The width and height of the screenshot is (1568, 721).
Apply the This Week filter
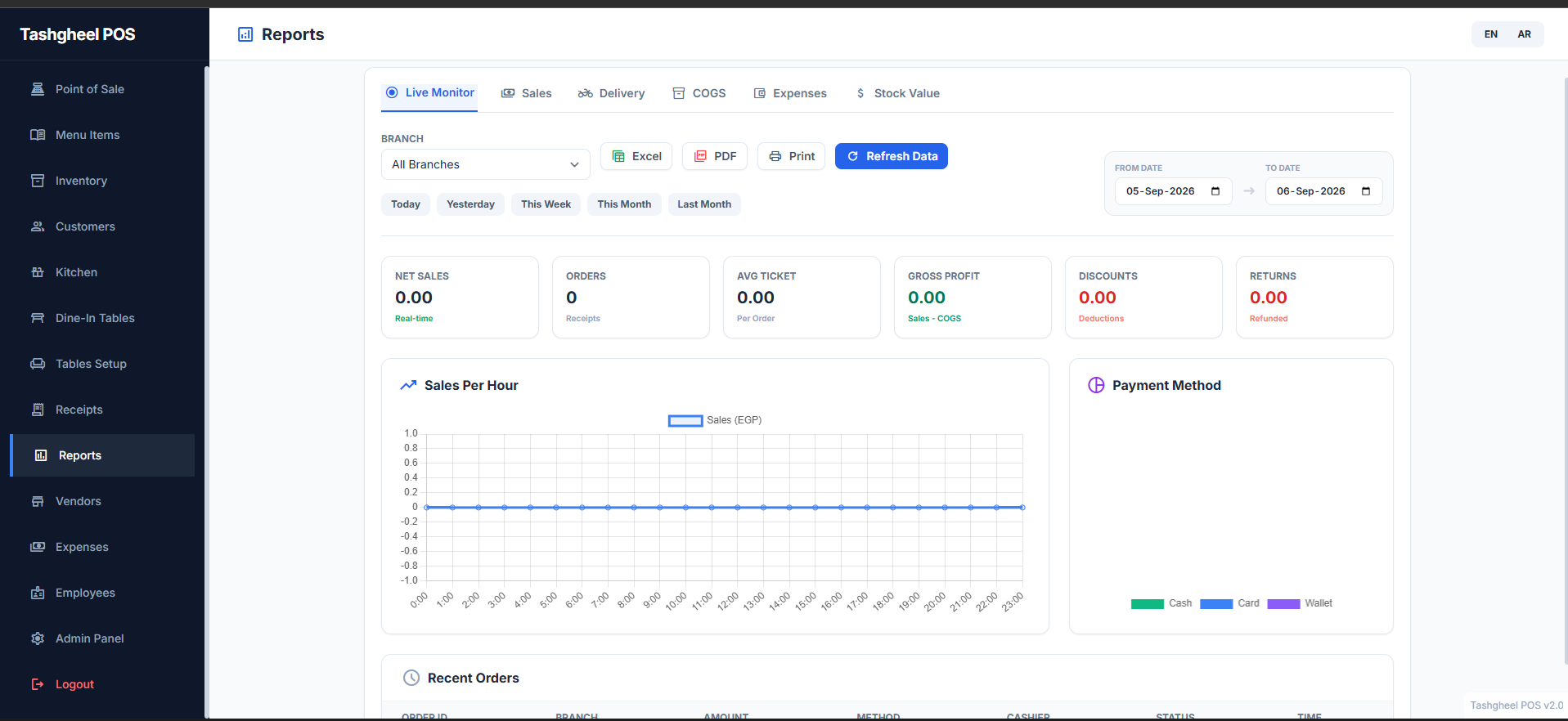pyautogui.click(x=546, y=204)
